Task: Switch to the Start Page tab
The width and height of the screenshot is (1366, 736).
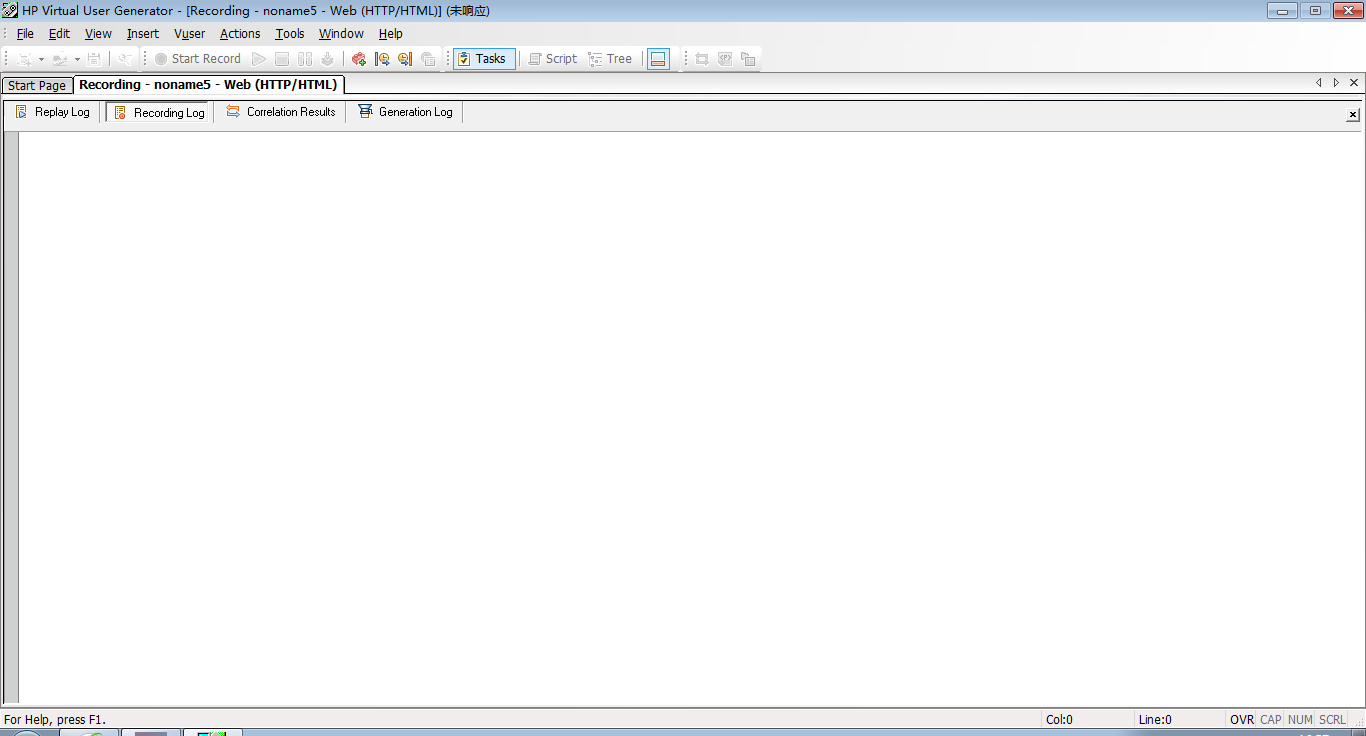Action: (37, 86)
